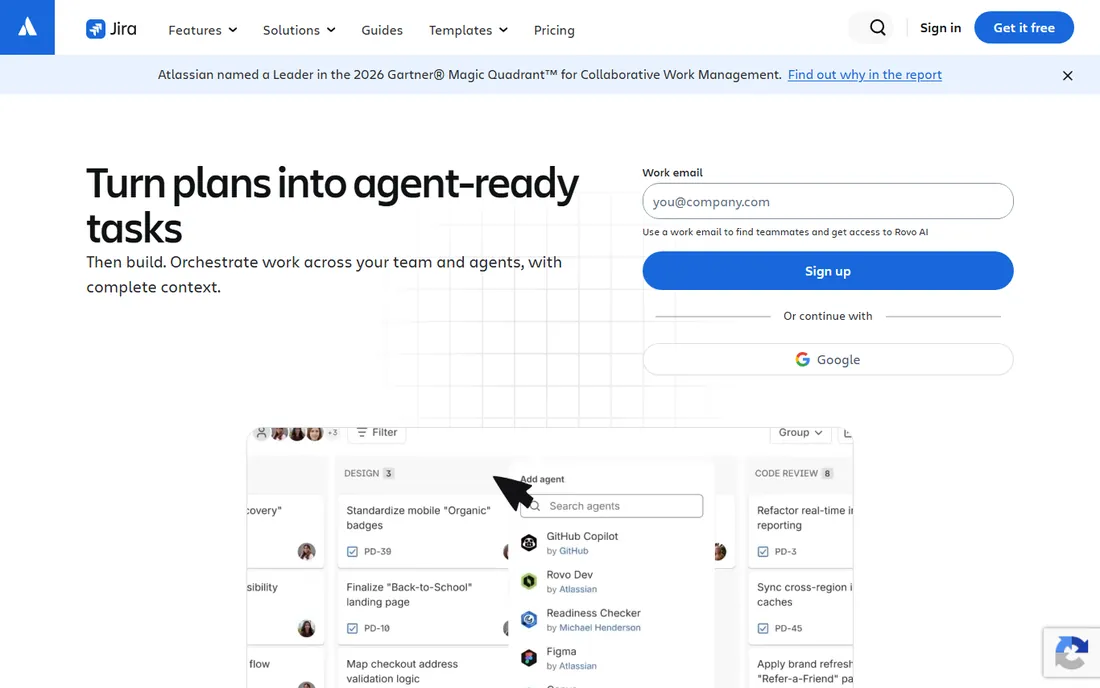
Task: Expand the Solutions menu
Action: tap(299, 30)
